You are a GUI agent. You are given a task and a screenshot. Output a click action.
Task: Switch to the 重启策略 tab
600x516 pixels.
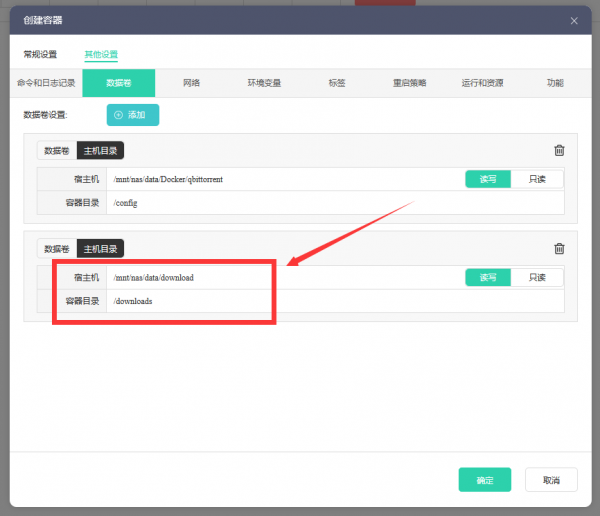tap(409, 83)
